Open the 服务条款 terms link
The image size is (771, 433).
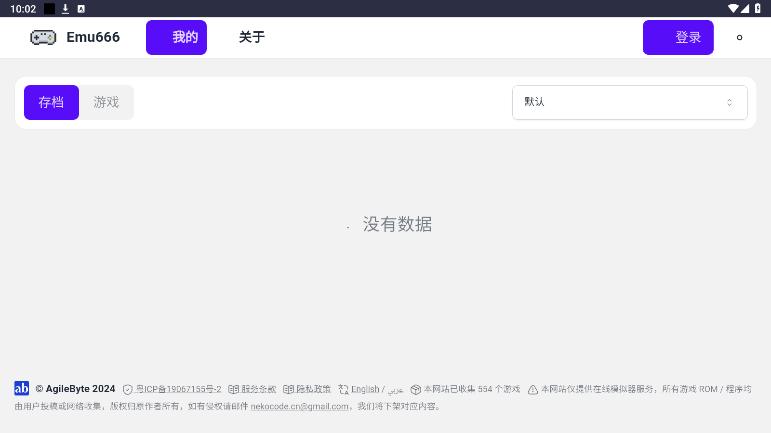[x=258, y=389]
